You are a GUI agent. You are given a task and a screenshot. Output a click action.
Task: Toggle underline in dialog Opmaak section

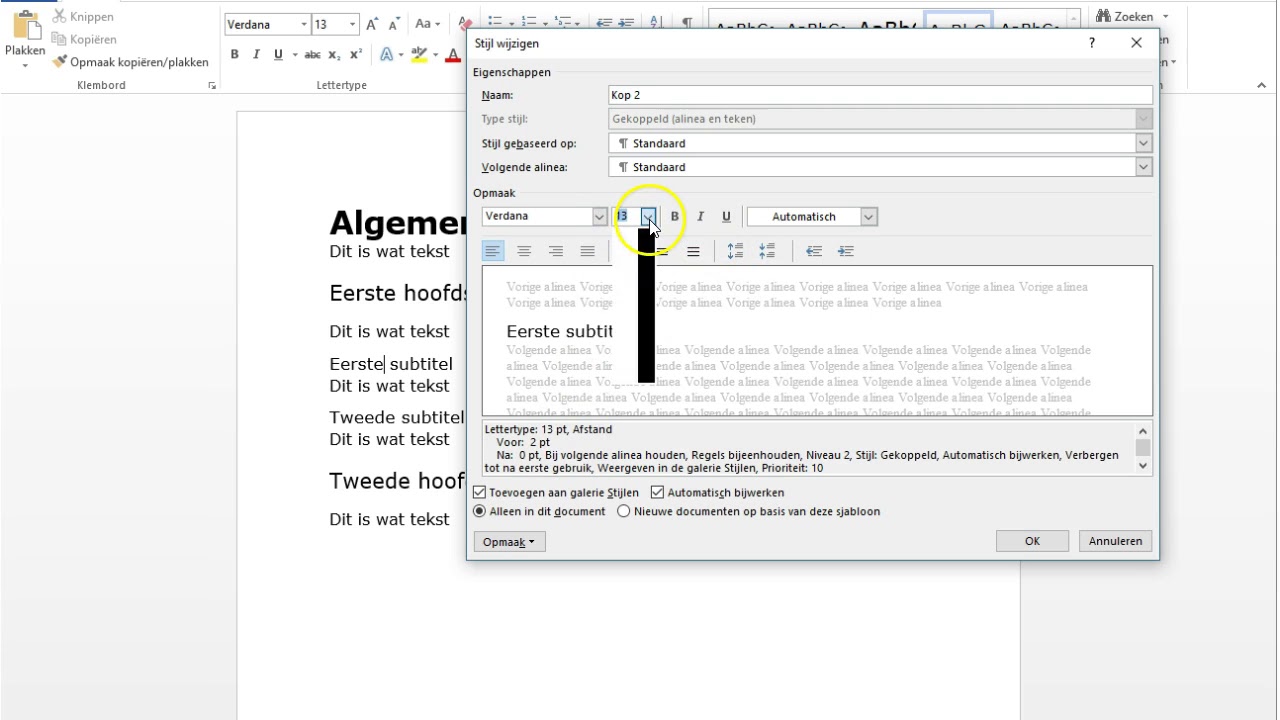726,216
